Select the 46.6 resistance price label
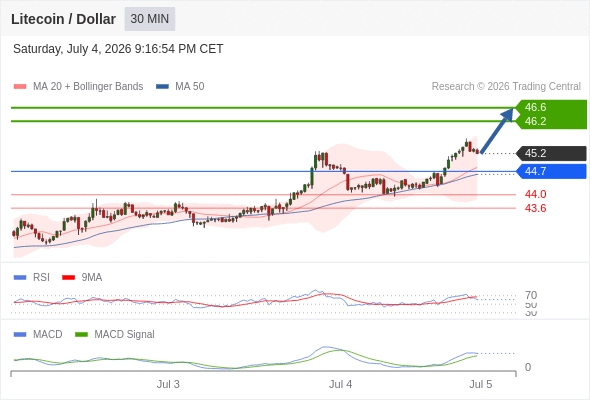Viewport: 590px width, 400px height. [x=535, y=107]
